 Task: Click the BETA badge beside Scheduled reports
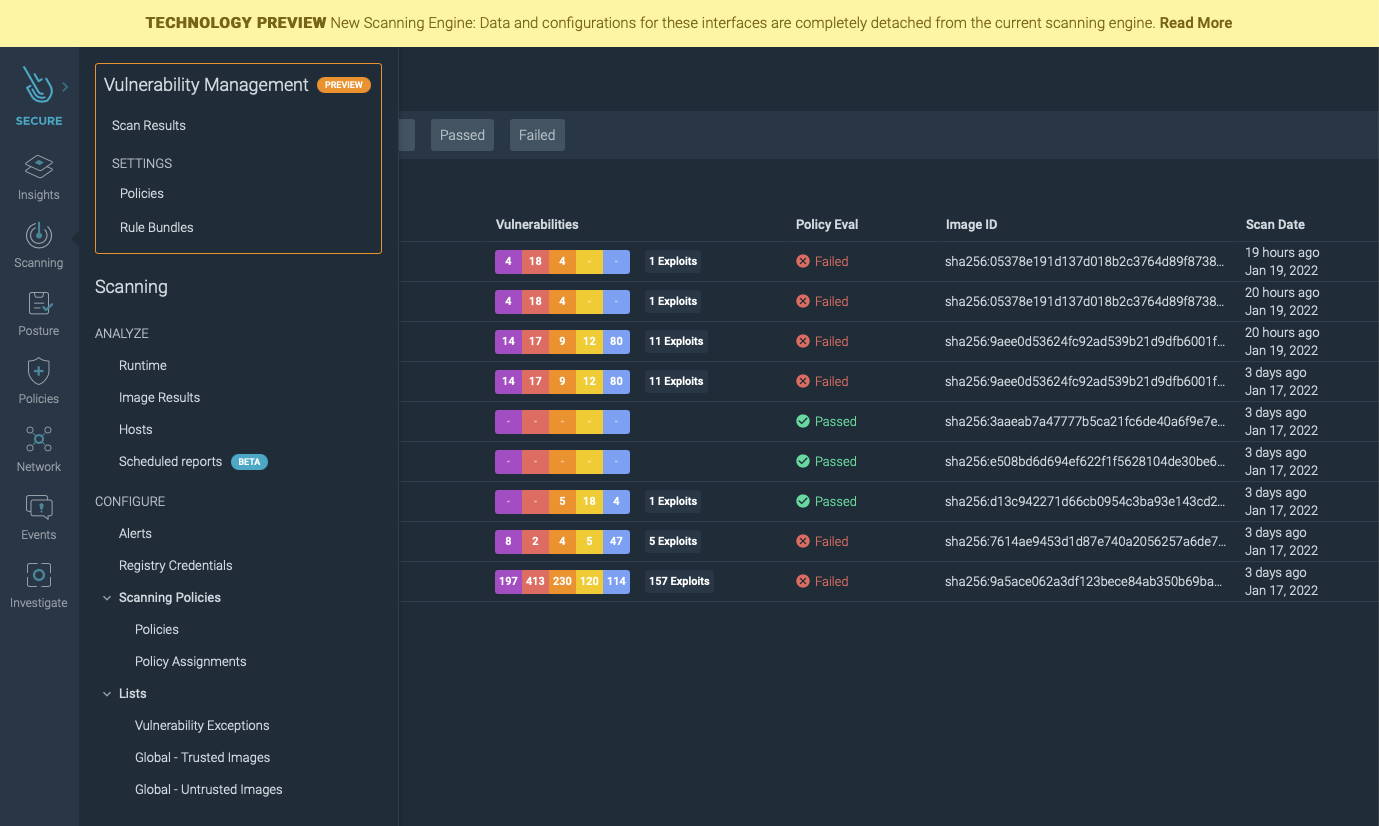tap(250, 462)
